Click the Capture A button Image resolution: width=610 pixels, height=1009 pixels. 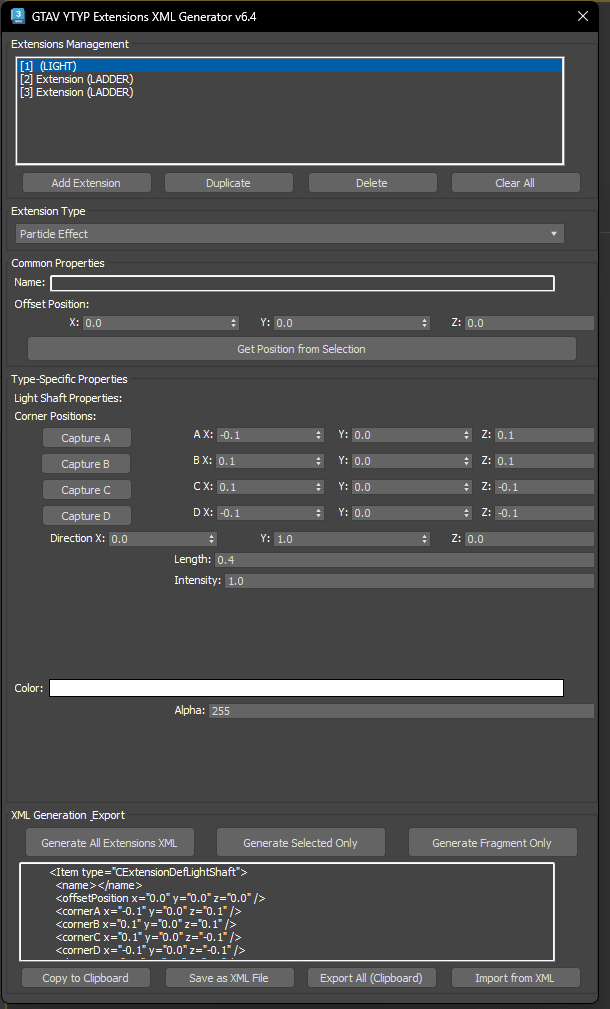86,438
